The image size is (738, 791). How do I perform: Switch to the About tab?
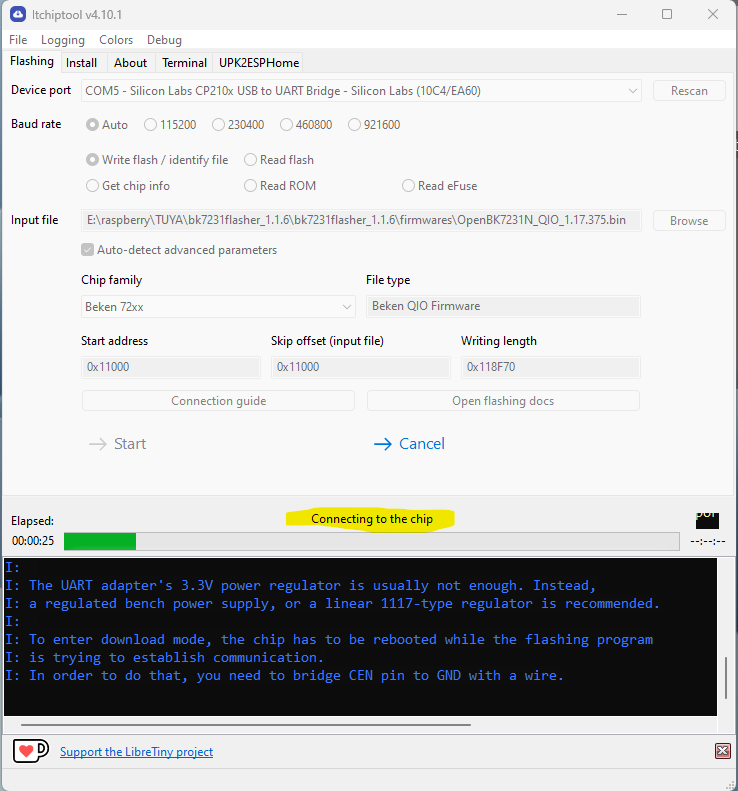pos(130,63)
